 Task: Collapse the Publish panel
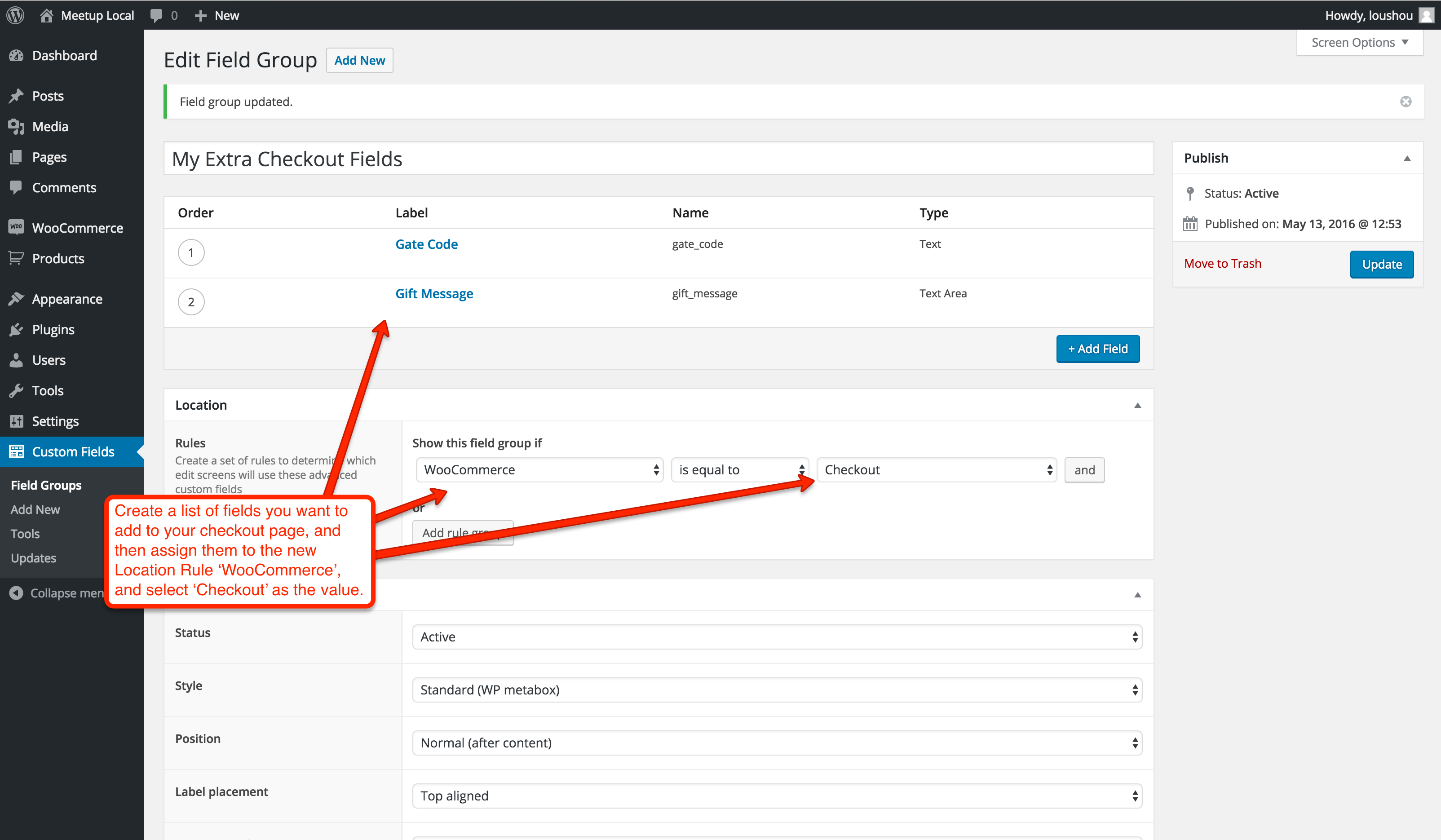click(1407, 159)
